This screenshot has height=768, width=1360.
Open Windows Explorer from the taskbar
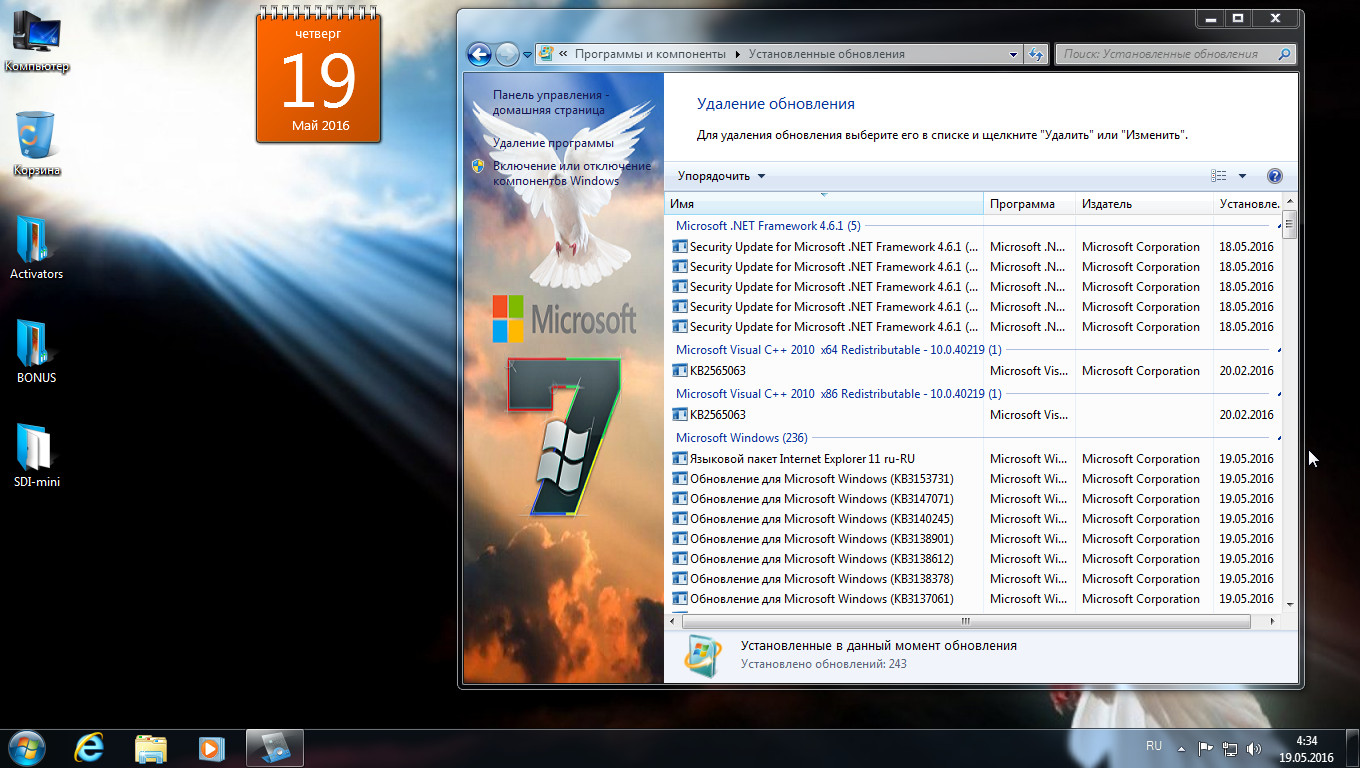pyautogui.click(x=150, y=747)
